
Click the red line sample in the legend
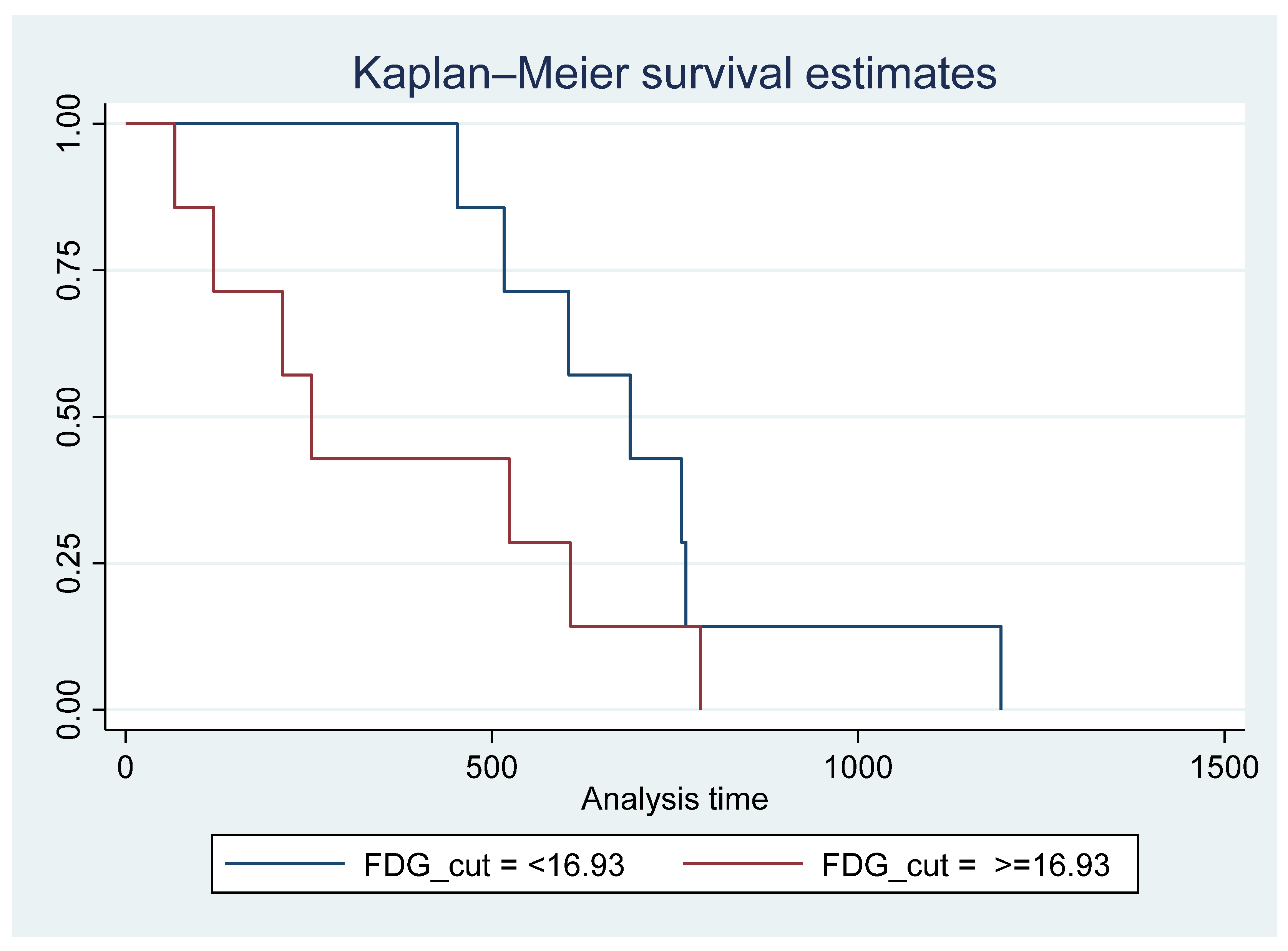(742, 864)
